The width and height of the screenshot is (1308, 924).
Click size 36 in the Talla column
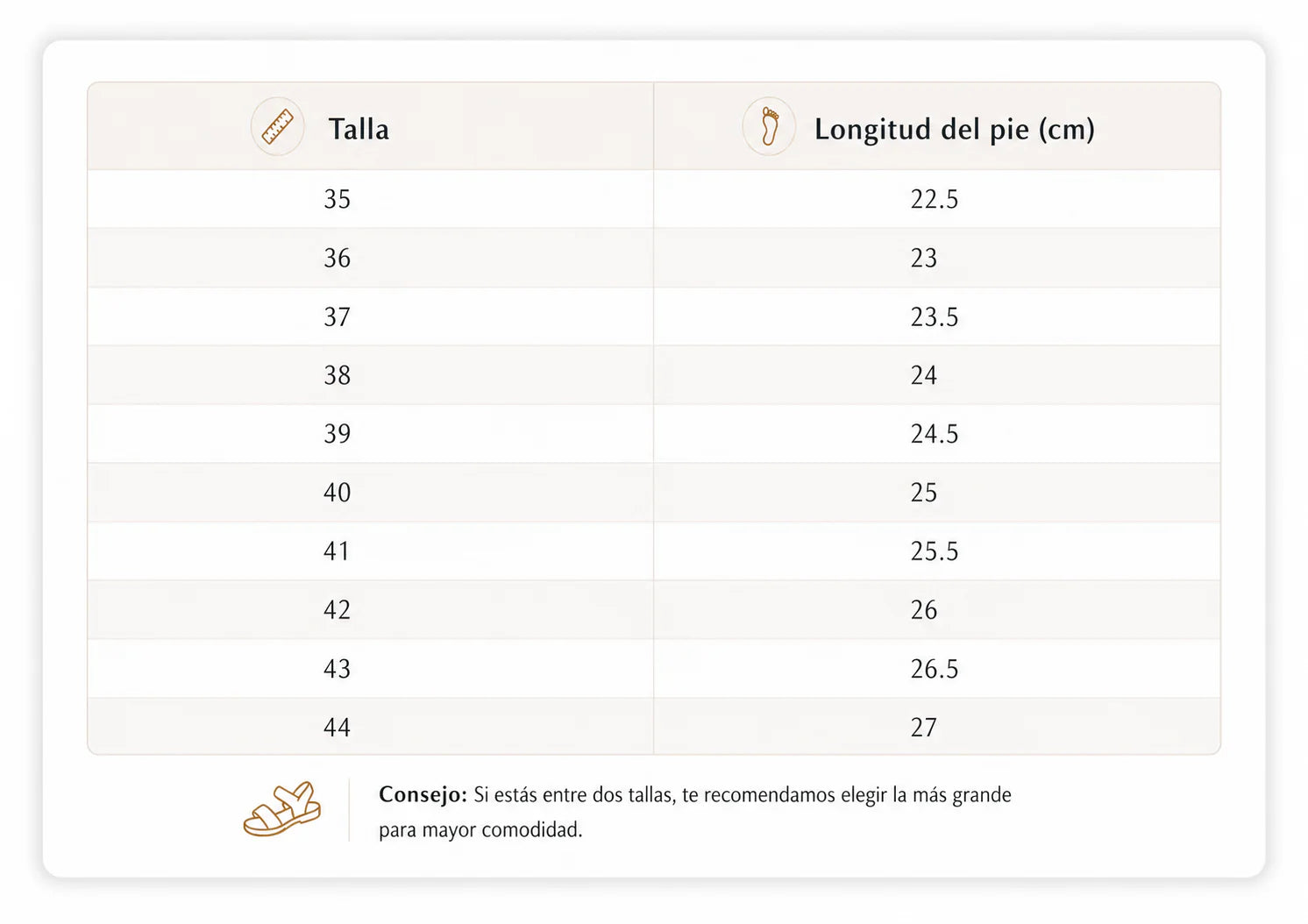pyautogui.click(x=337, y=258)
